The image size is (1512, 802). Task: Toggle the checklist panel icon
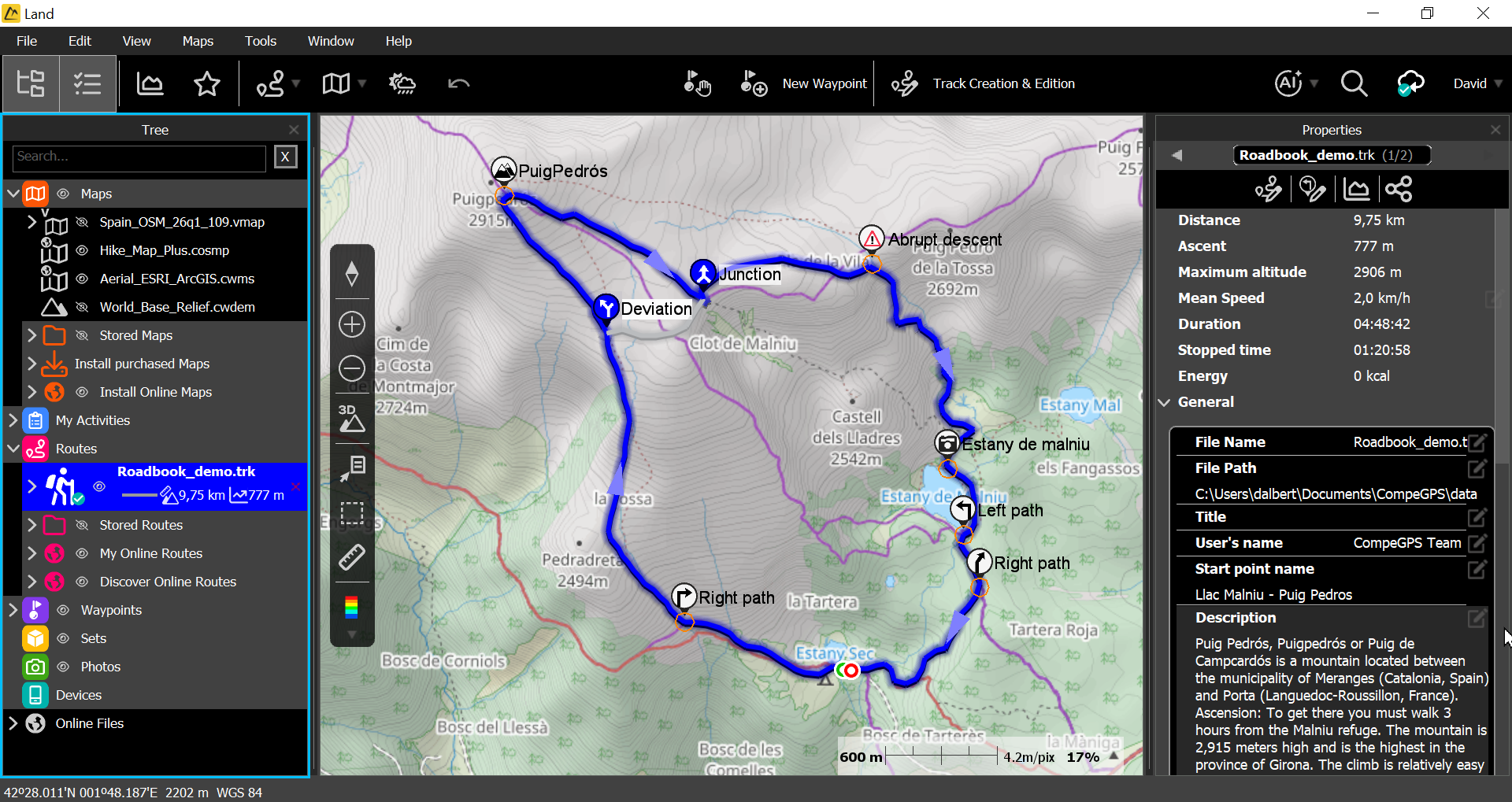(x=87, y=83)
